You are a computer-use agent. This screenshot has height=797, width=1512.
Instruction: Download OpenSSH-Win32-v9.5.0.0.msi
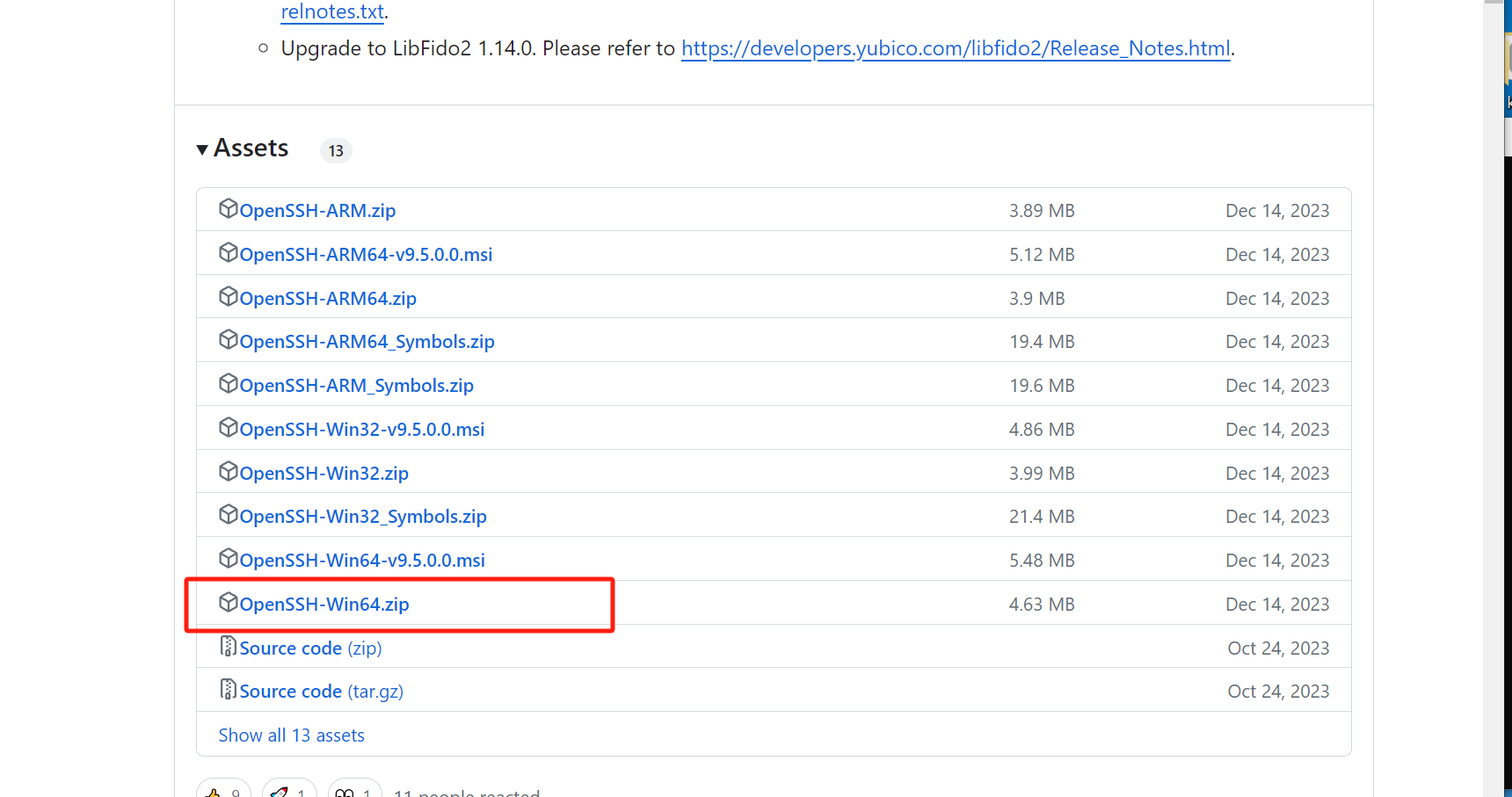(x=362, y=430)
